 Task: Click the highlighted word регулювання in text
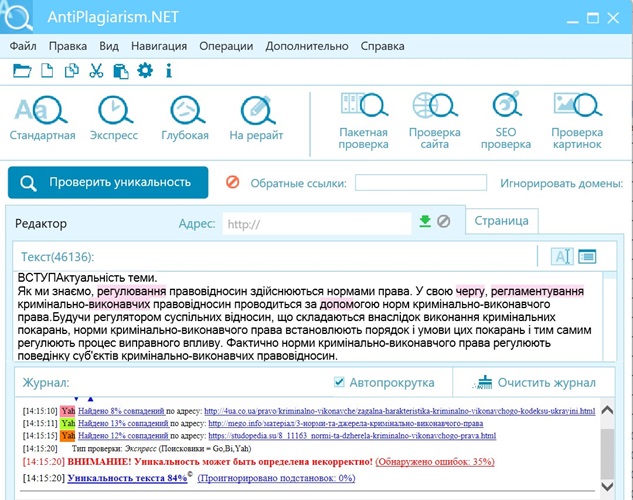132,291
